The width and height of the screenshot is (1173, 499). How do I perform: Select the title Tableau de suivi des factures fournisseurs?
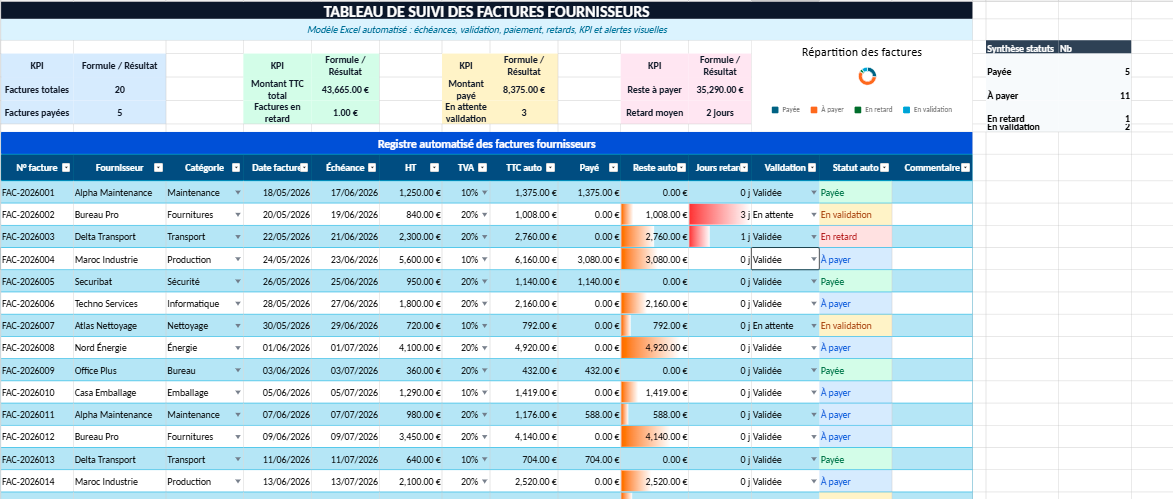(x=486, y=10)
